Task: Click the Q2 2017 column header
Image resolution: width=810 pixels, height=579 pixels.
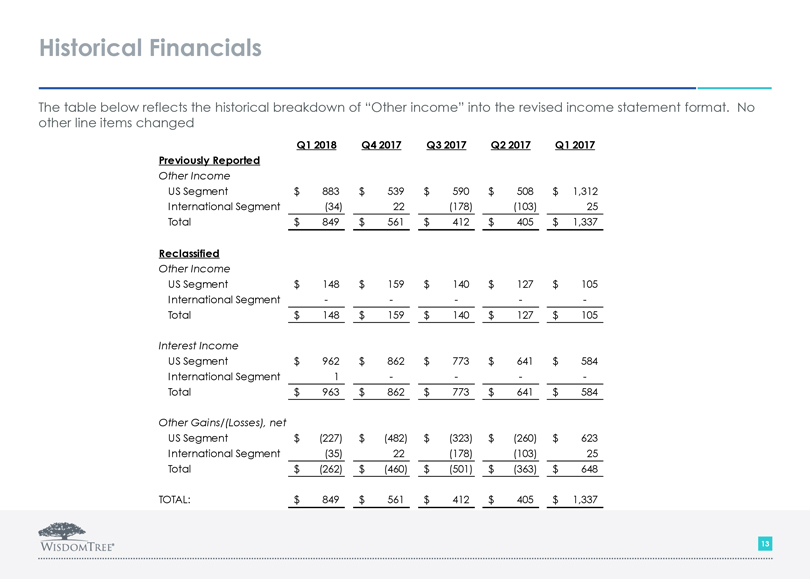Action: click(x=511, y=145)
